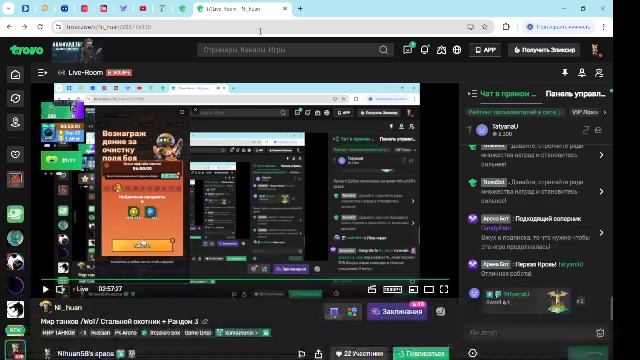Go to Home in left sidebar

(16, 74)
